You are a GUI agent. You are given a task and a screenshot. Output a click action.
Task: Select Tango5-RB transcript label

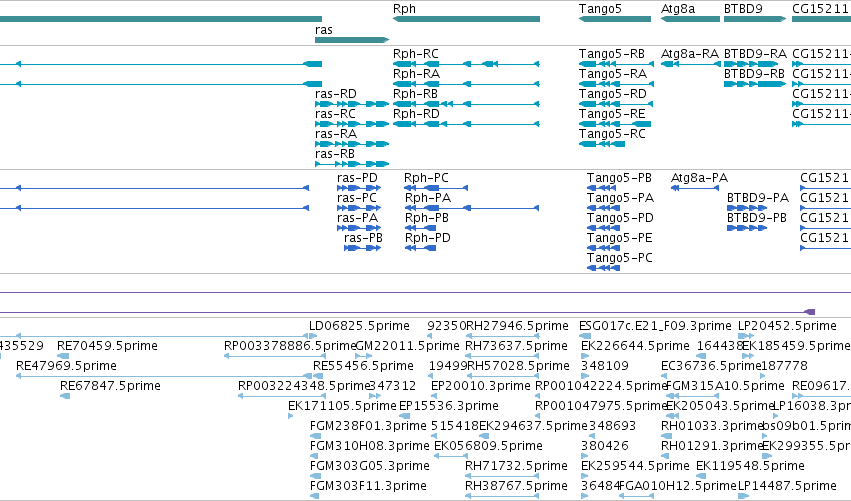pyautogui.click(x=612, y=54)
